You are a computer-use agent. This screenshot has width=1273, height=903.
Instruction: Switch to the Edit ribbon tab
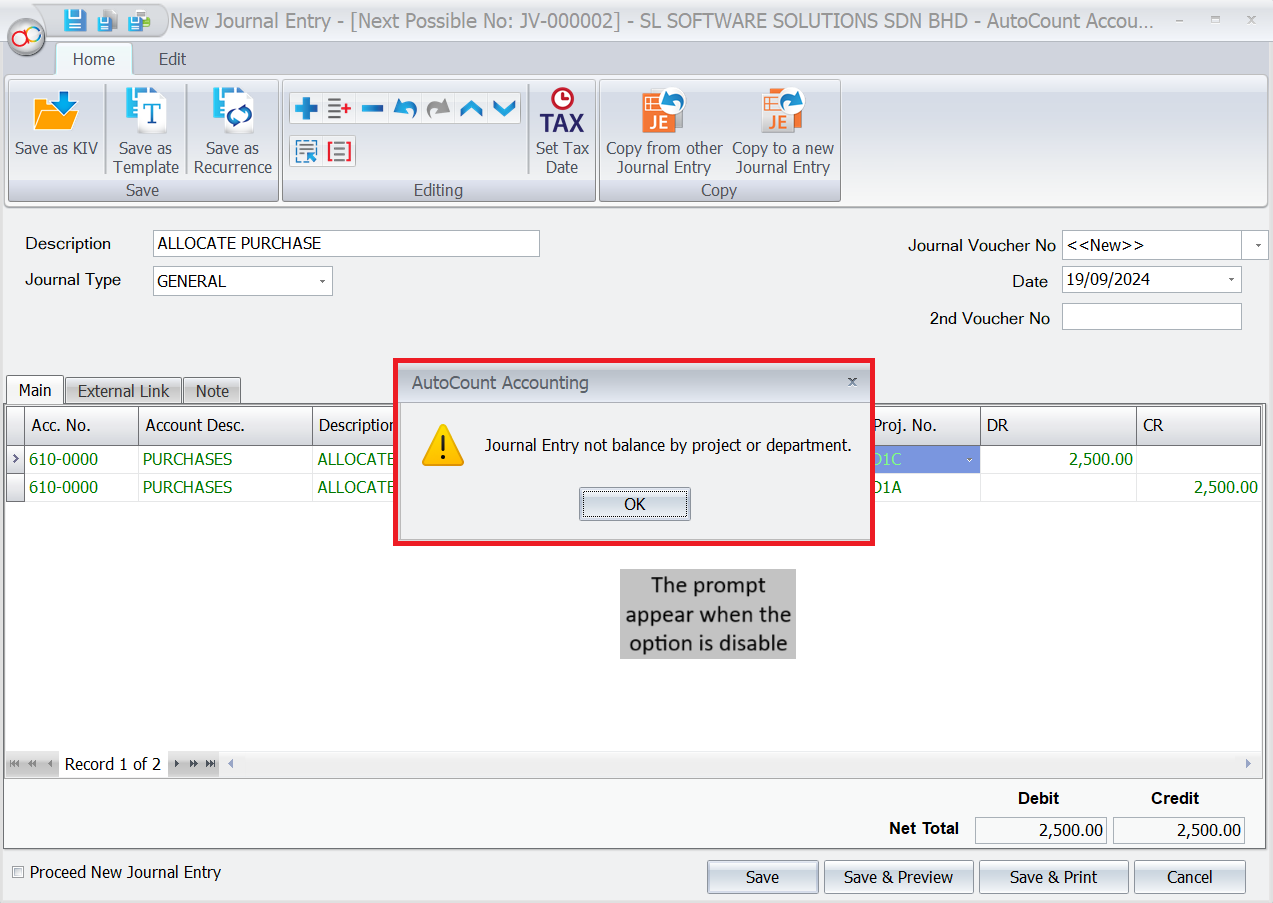(172, 59)
